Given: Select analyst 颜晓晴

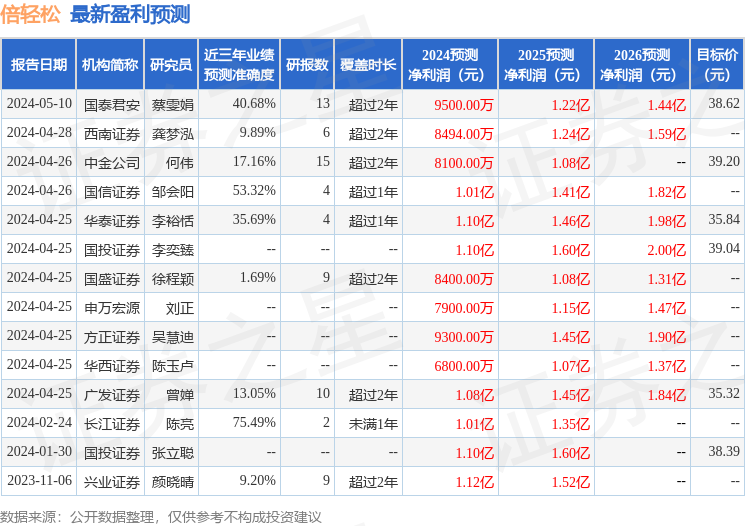Looking at the screenshot, I should click(x=172, y=482).
